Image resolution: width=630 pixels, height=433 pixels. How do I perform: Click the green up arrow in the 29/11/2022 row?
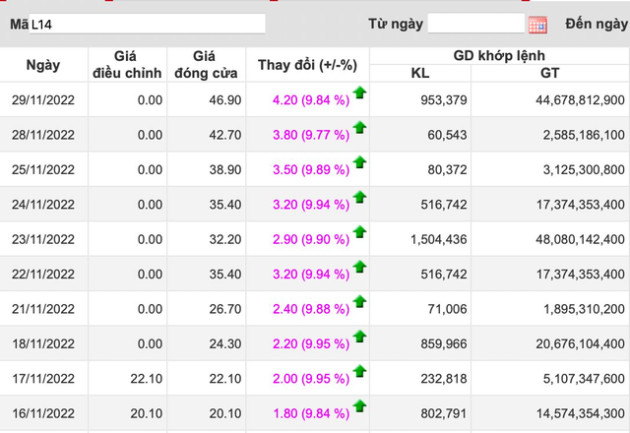click(360, 93)
